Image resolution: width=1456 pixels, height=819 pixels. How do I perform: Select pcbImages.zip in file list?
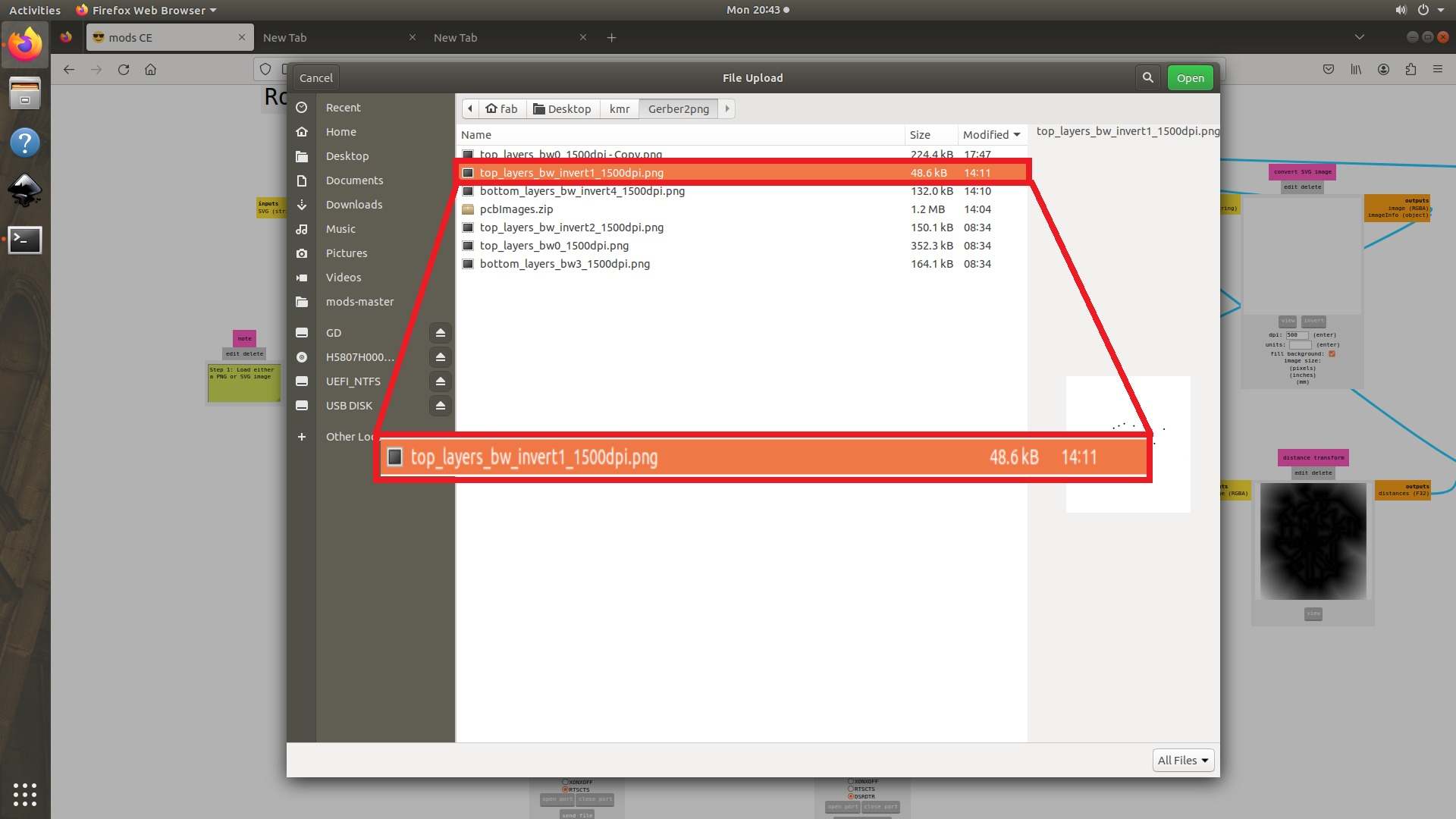(516, 209)
